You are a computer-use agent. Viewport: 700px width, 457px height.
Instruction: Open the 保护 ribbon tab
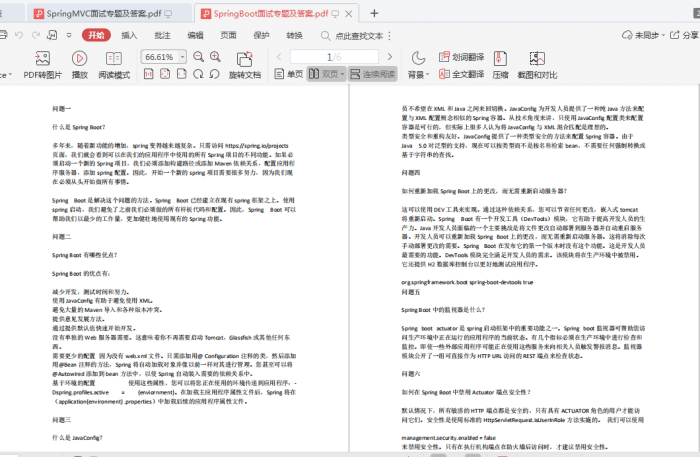coord(261,35)
